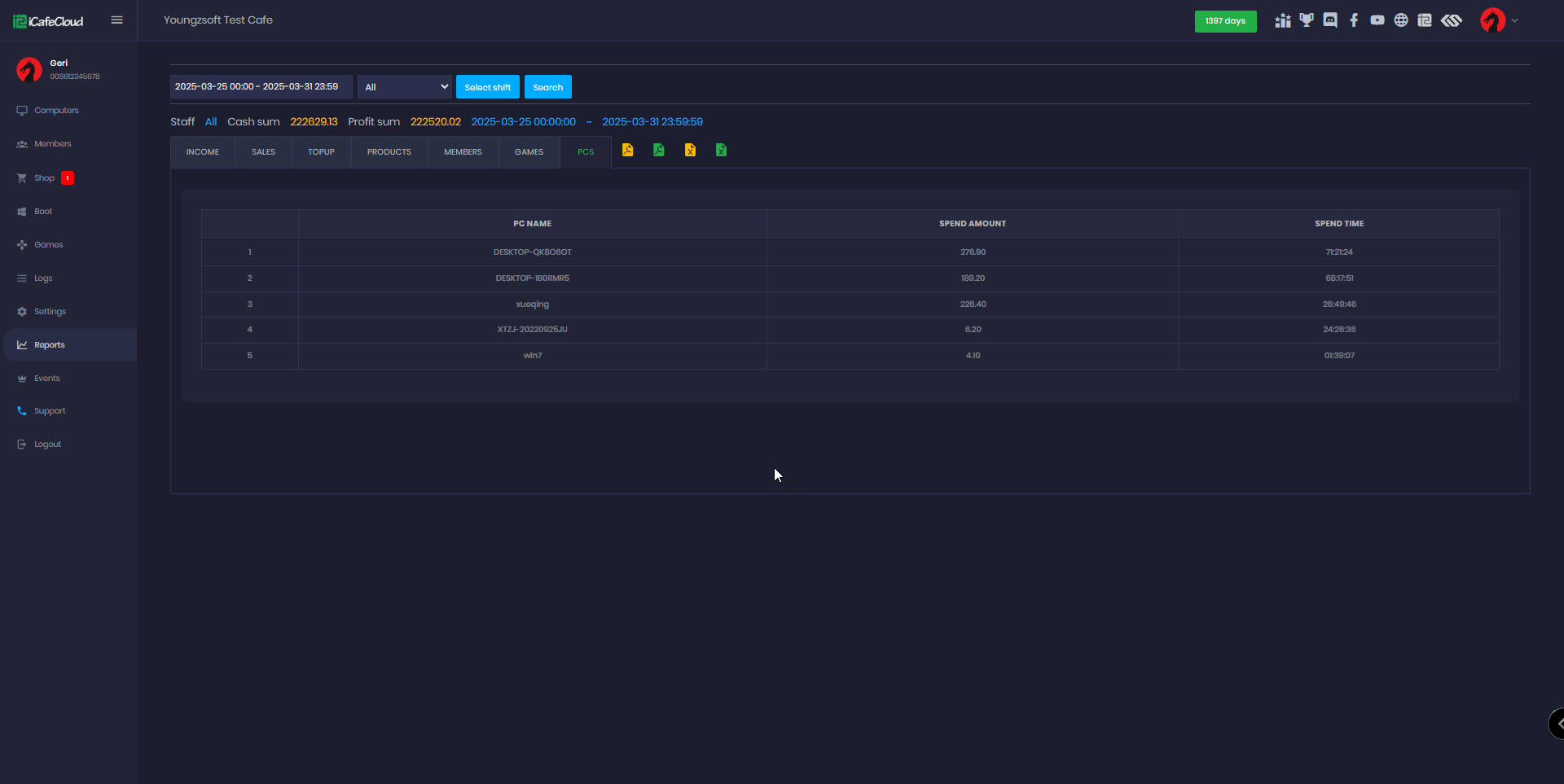Open Computers in the sidebar
This screenshot has height=784, width=1564.
56,111
